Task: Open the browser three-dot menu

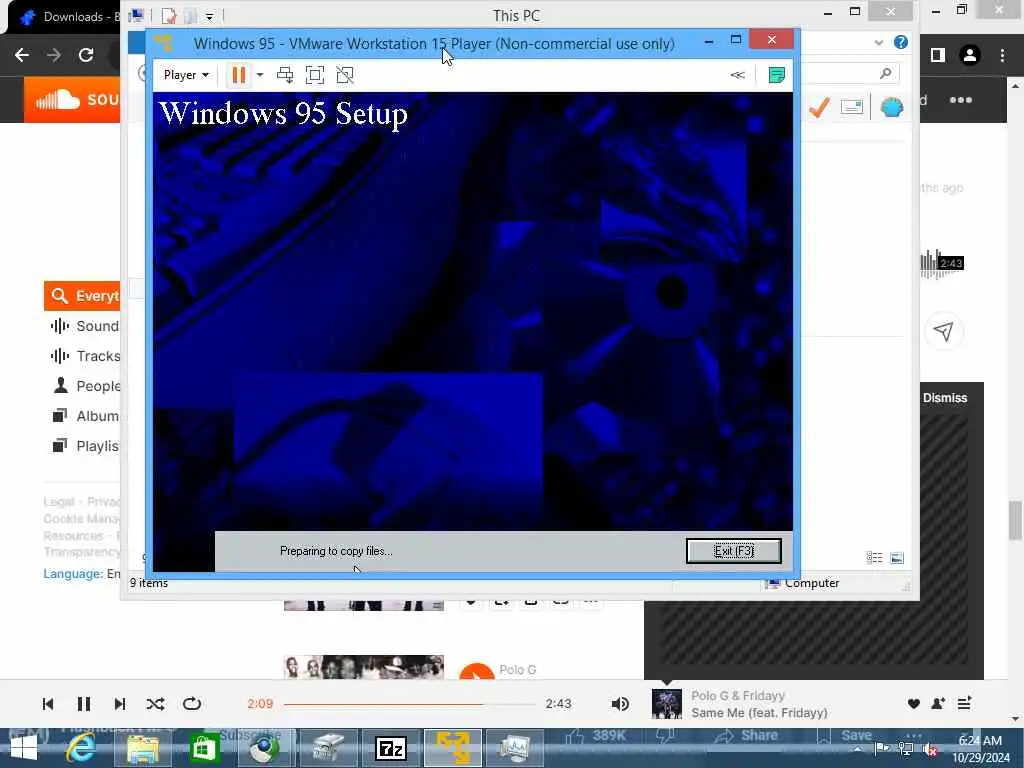Action: pyautogui.click(x=1002, y=56)
